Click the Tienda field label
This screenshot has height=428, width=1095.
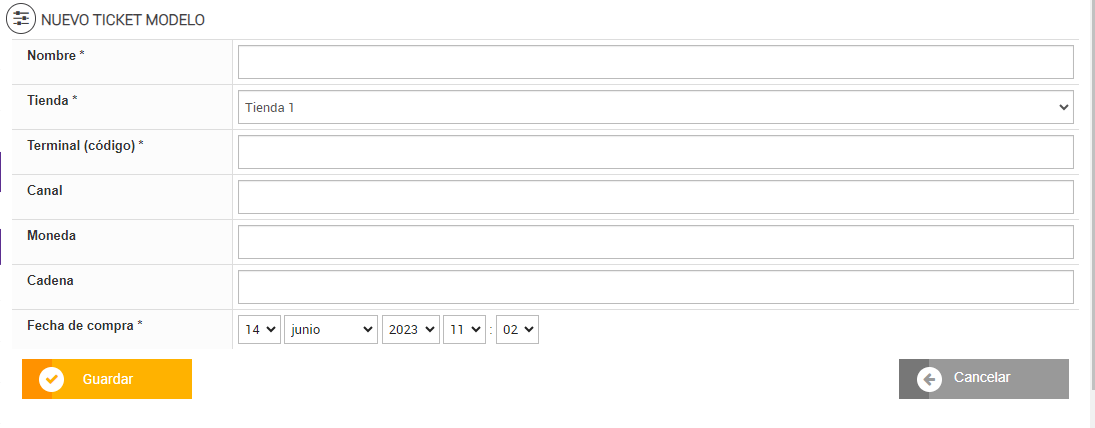49,100
